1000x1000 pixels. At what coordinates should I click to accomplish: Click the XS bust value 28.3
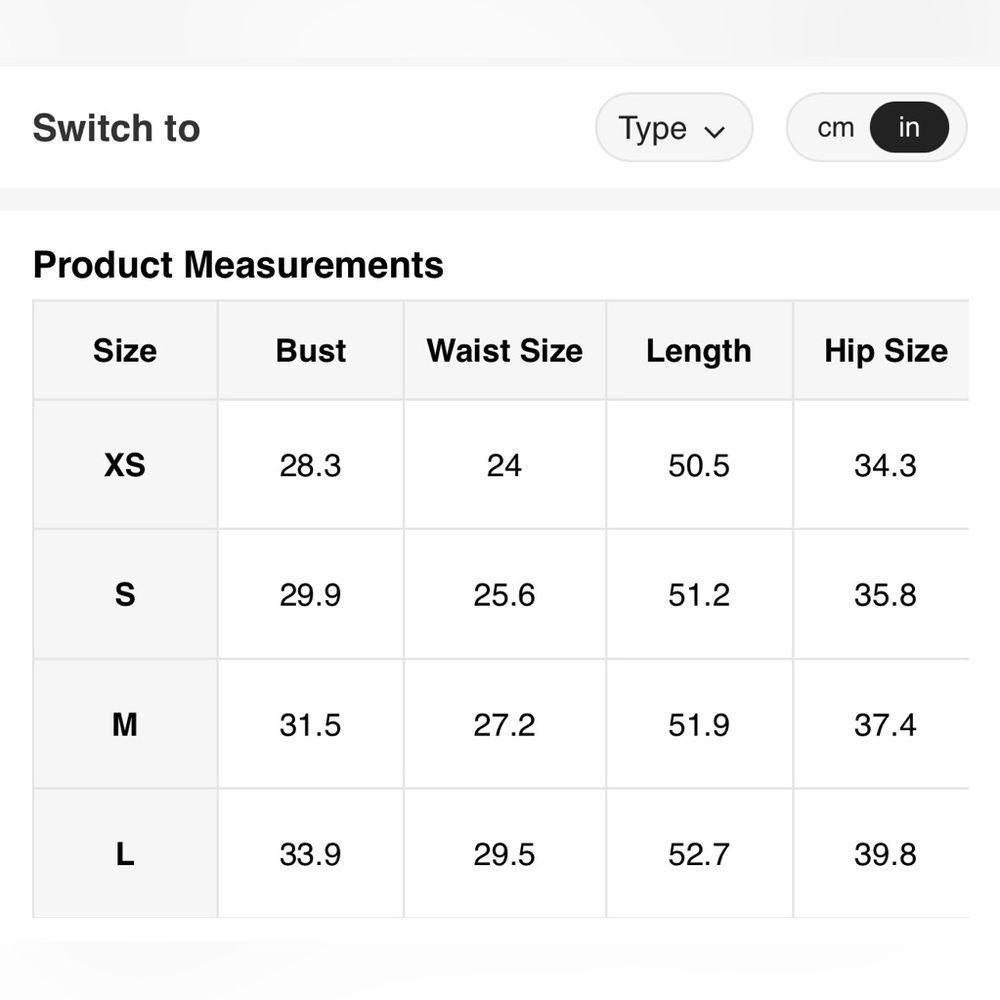(310, 465)
